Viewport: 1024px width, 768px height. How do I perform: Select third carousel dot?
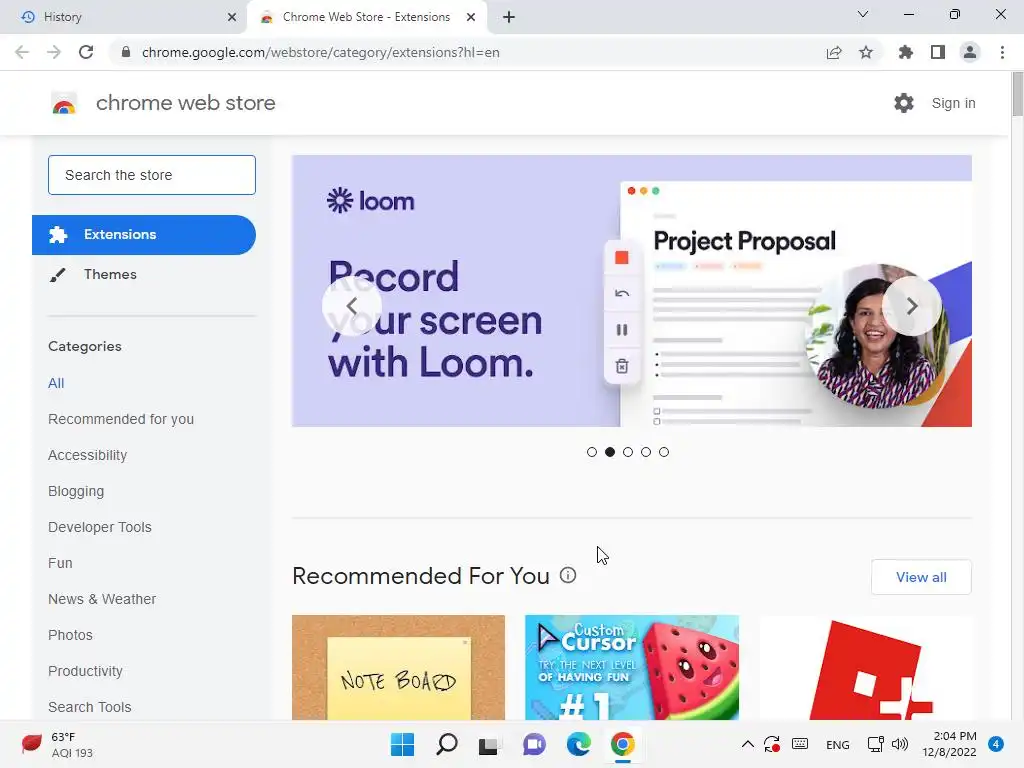click(x=628, y=452)
